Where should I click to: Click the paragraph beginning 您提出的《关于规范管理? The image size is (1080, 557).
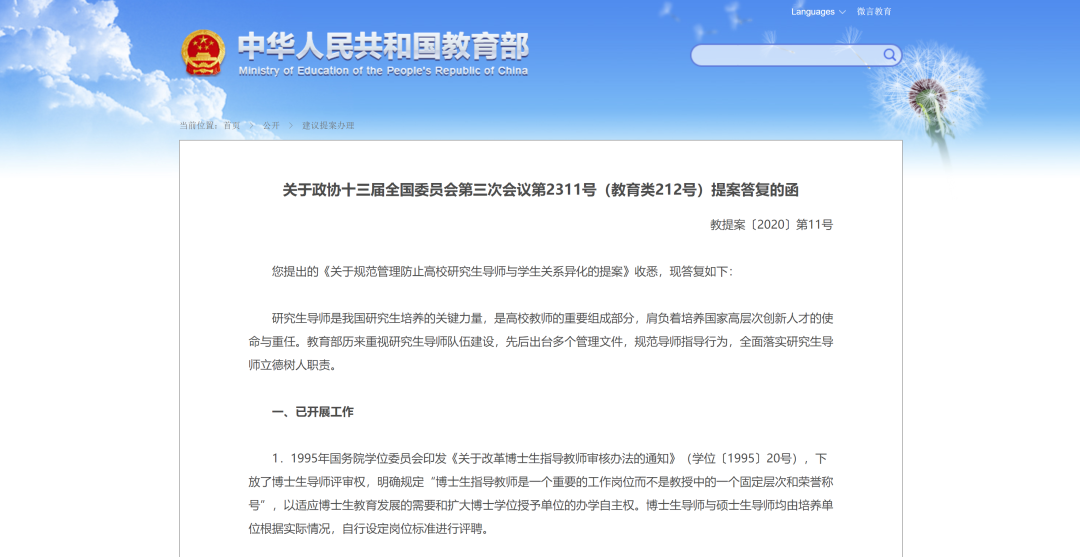[x=503, y=271]
